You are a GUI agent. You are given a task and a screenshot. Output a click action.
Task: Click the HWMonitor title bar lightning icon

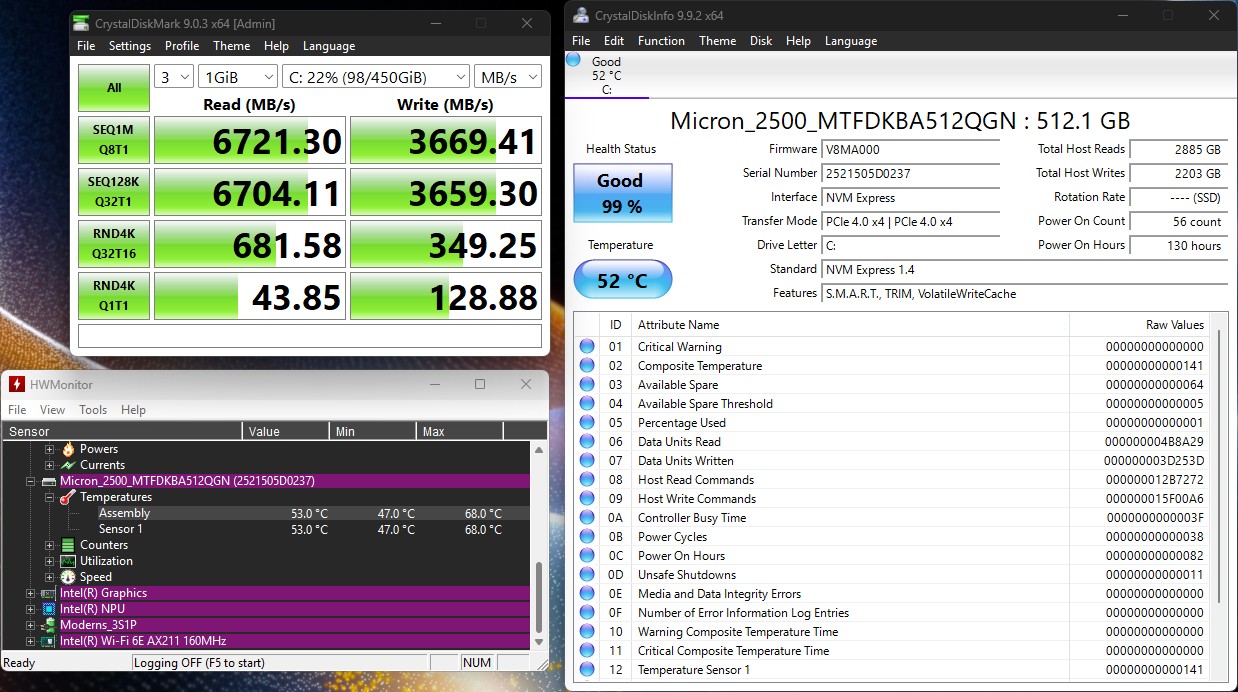pos(17,385)
